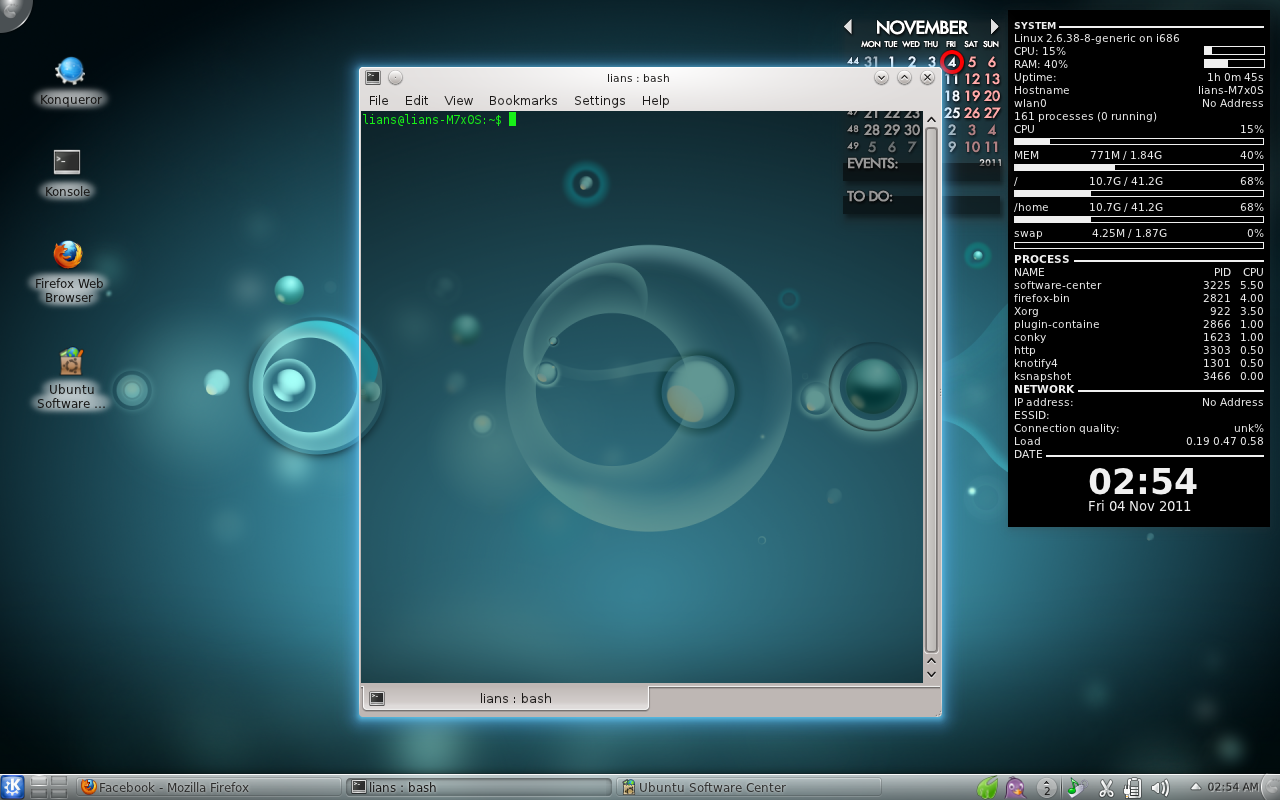Click the green music note tray icon

point(1075,788)
